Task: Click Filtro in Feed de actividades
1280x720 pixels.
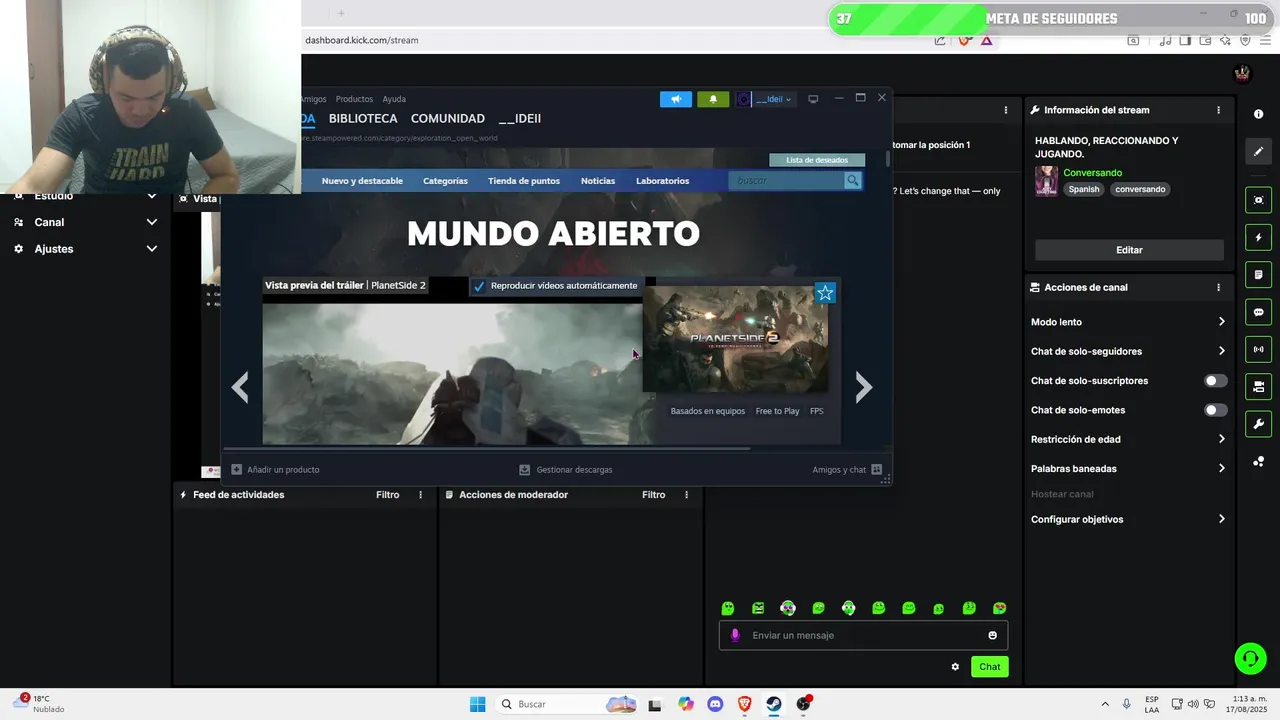Action: [387, 495]
